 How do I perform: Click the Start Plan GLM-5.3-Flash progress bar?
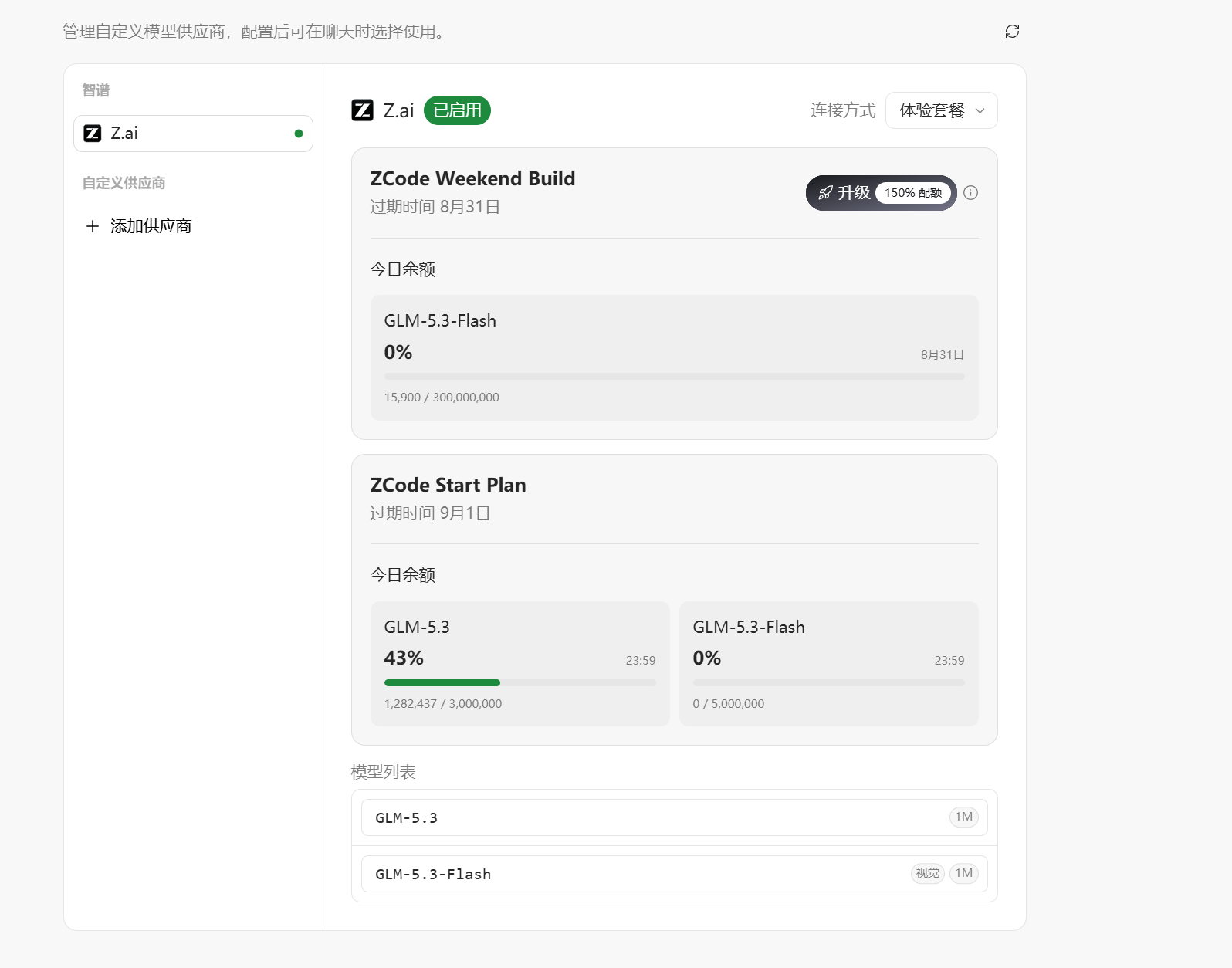[829, 682]
